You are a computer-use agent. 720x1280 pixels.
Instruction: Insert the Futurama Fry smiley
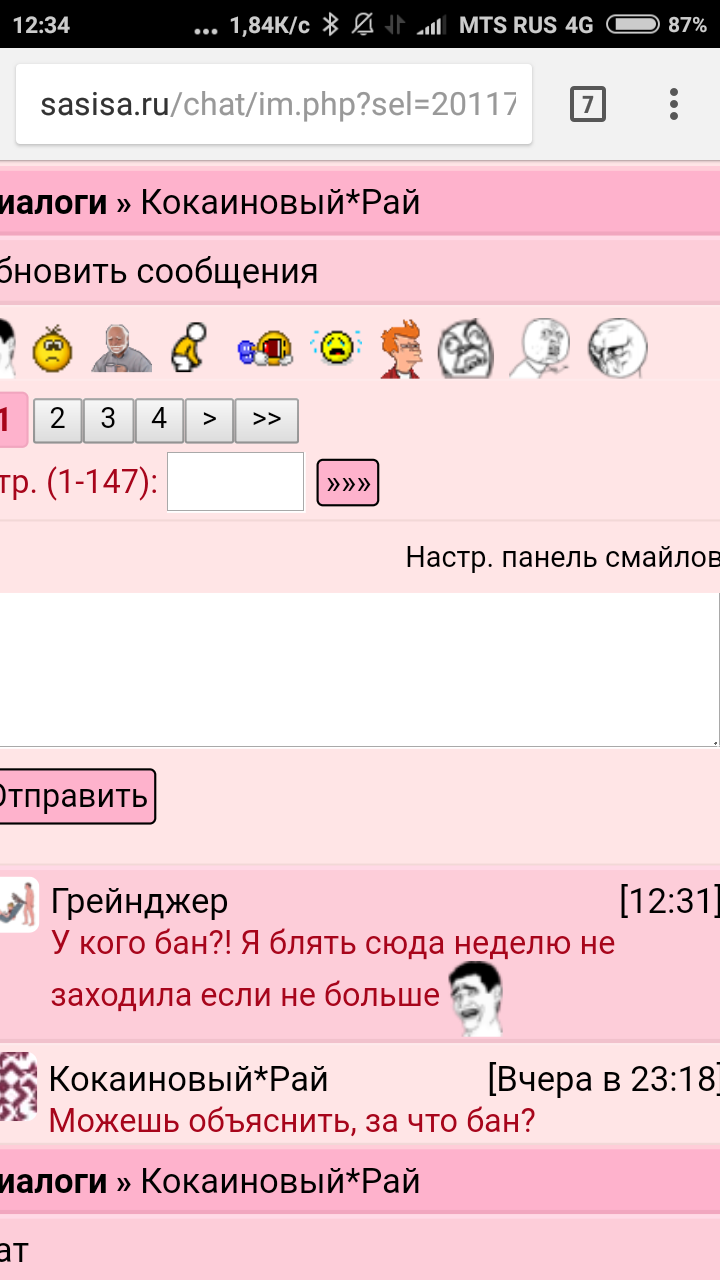pos(402,349)
